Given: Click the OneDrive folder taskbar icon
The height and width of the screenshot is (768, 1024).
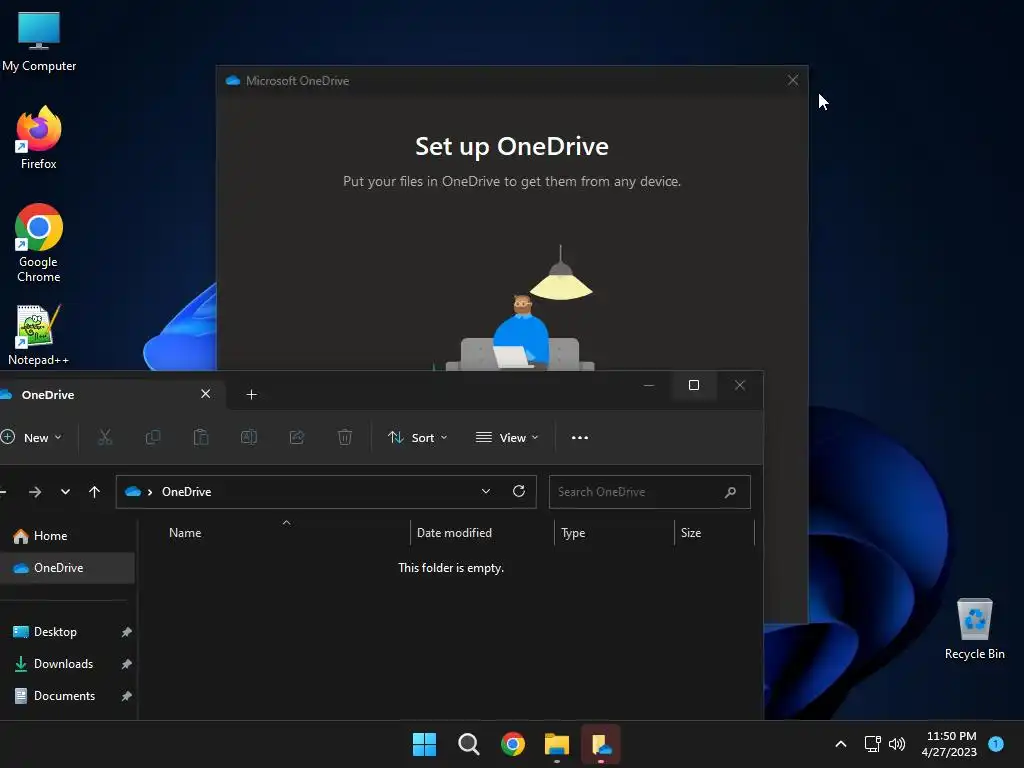Looking at the screenshot, I should (601, 744).
